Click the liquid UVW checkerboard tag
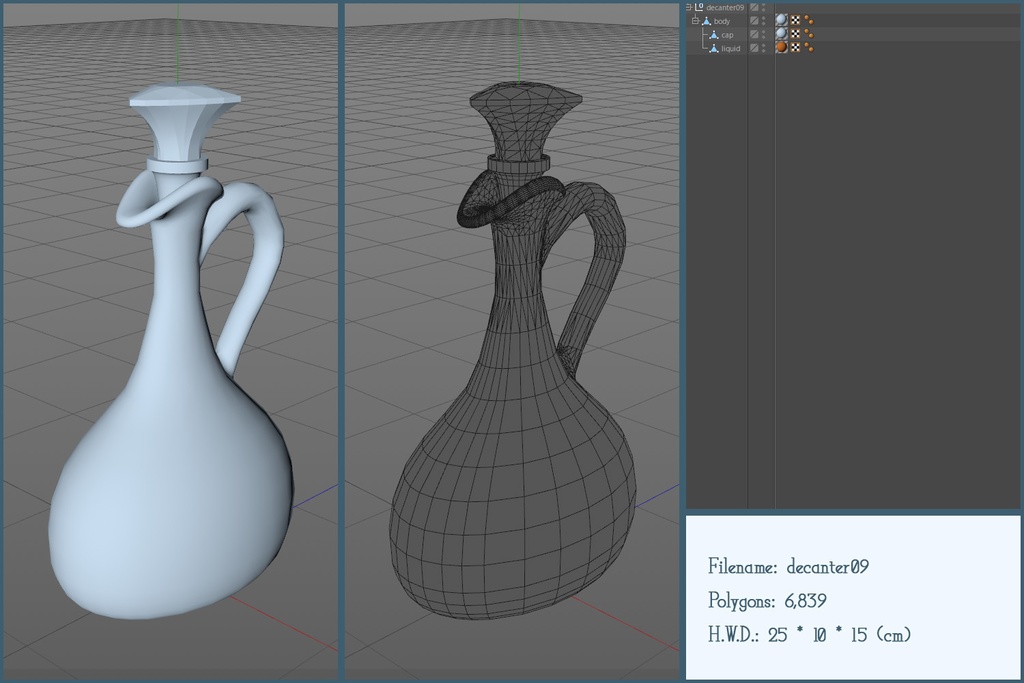The width and height of the screenshot is (1024, 683). click(795, 48)
